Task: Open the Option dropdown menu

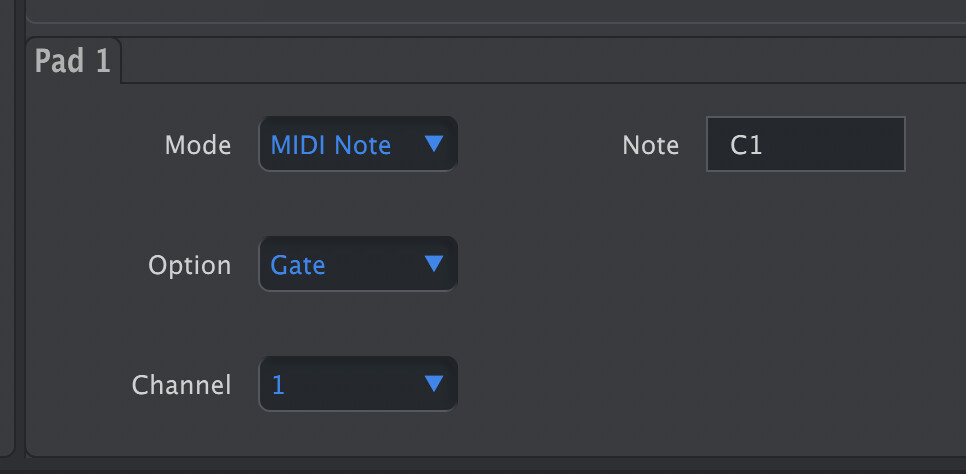Action: [x=357, y=265]
